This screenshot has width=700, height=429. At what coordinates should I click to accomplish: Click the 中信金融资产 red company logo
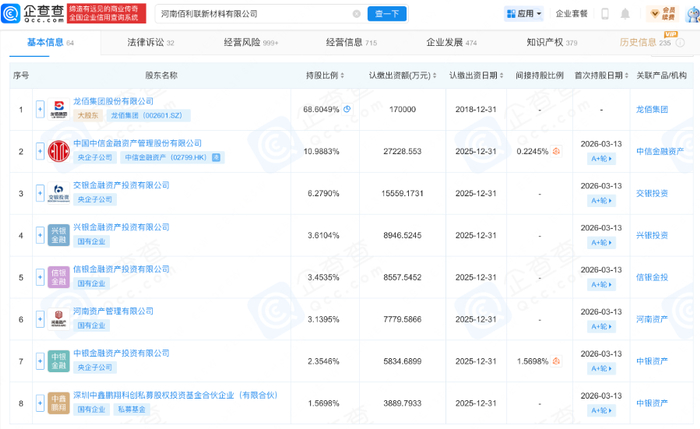tap(59, 150)
